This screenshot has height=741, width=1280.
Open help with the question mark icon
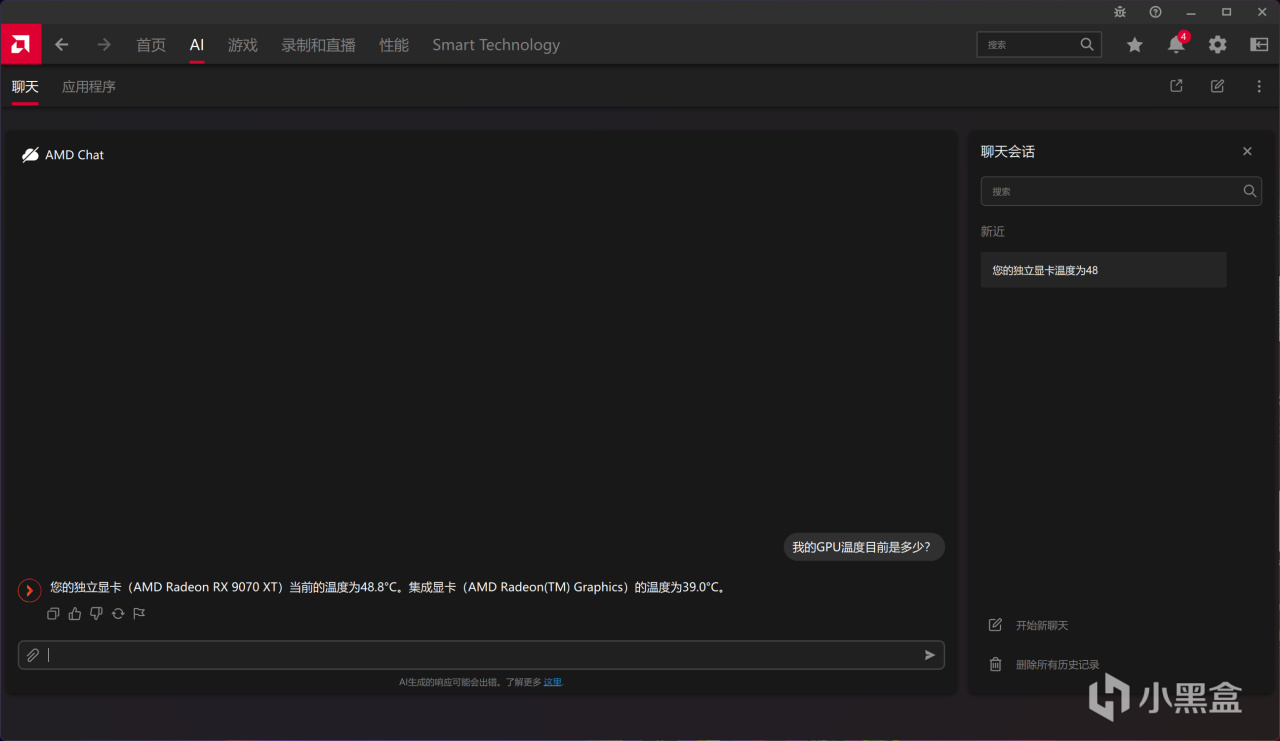1156,12
